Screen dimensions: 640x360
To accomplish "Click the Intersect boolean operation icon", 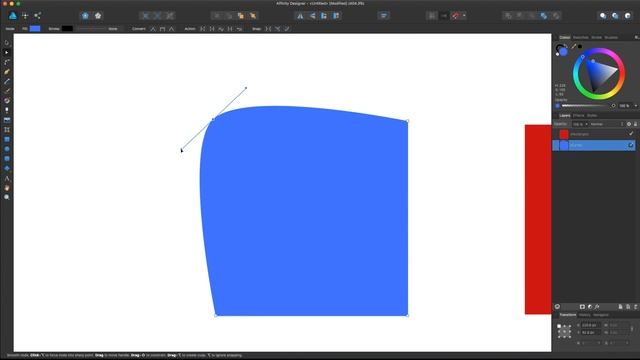I will tap(532, 16).
